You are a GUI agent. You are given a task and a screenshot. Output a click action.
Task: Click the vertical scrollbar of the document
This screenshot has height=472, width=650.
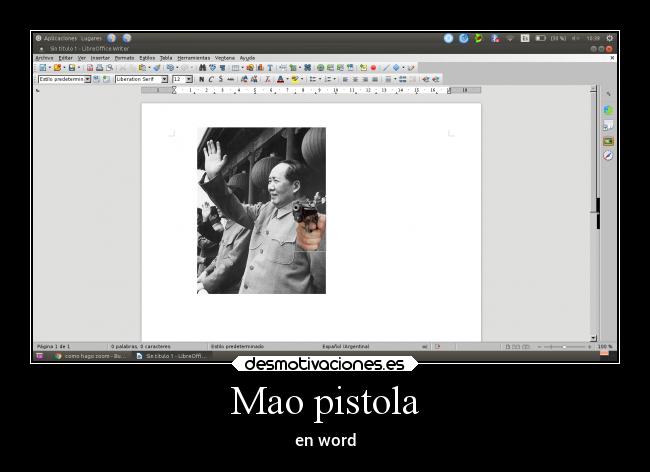click(x=594, y=213)
